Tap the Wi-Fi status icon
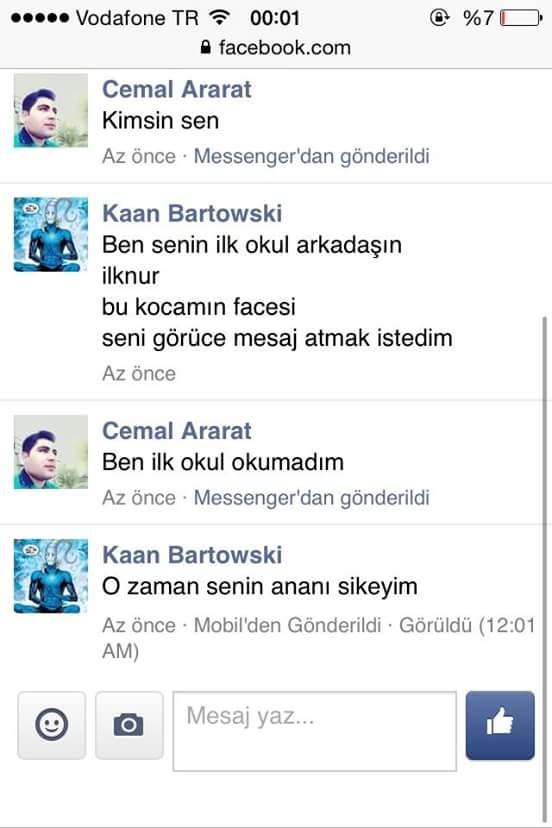This screenshot has width=552, height=828. [x=219, y=17]
